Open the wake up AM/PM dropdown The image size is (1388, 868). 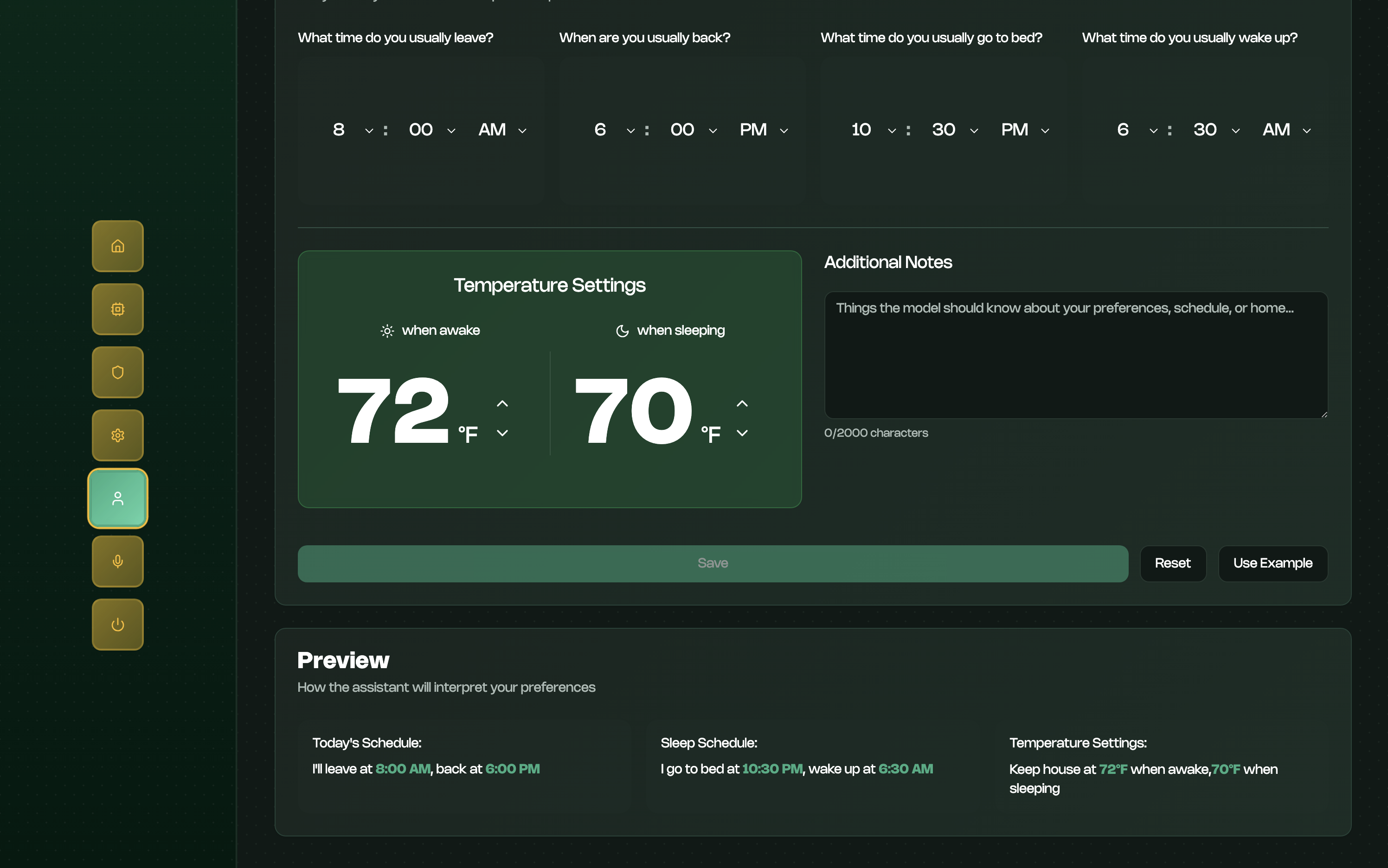pyautogui.click(x=1287, y=130)
